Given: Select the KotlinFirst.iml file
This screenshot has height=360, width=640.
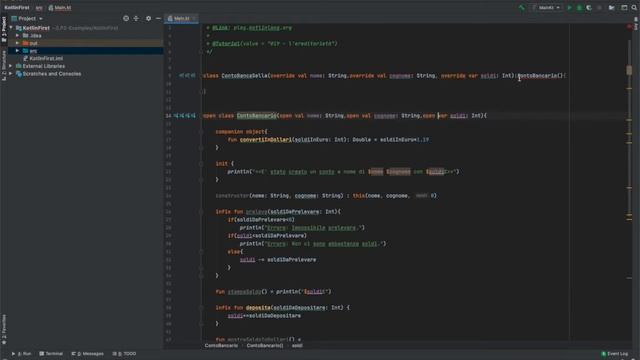Looking at the screenshot, I should 43,58.
